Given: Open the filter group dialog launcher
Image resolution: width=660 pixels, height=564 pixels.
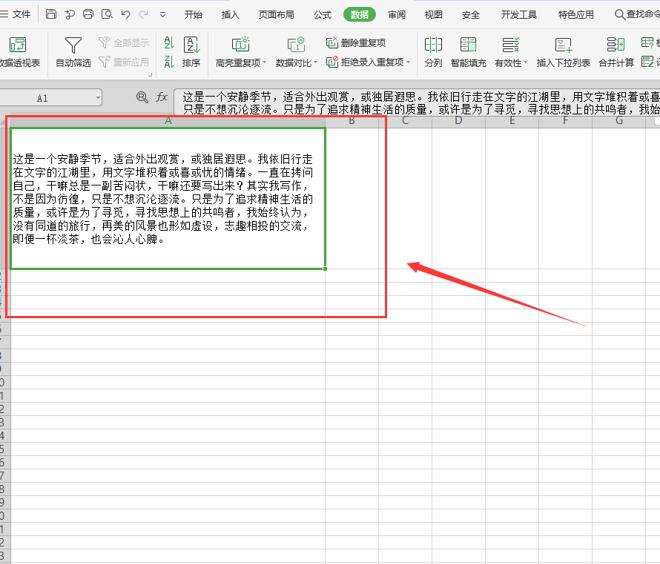Looking at the screenshot, I should pos(150,75).
